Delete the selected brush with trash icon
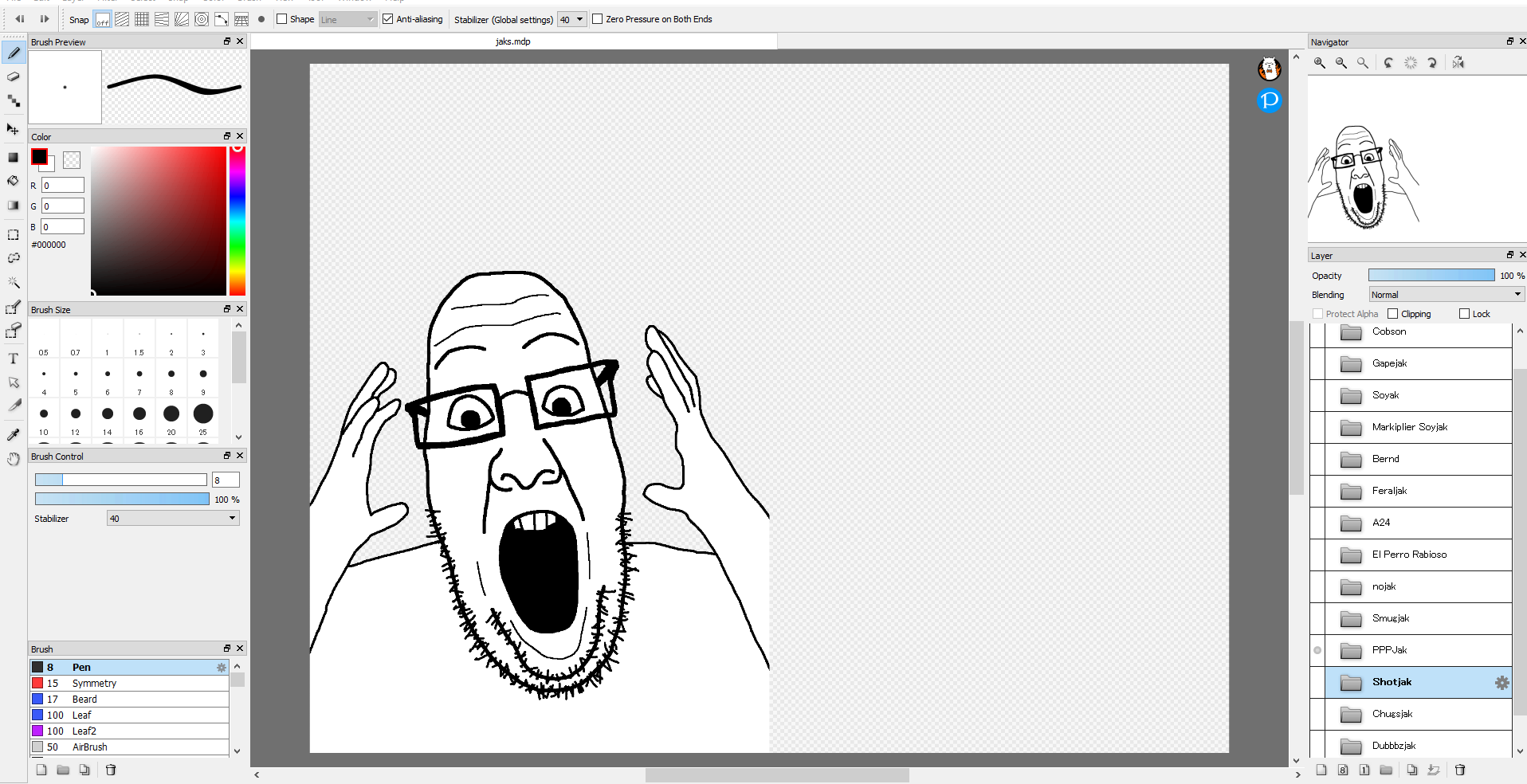This screenshot has width=1527, height=784. coord(111,770)
